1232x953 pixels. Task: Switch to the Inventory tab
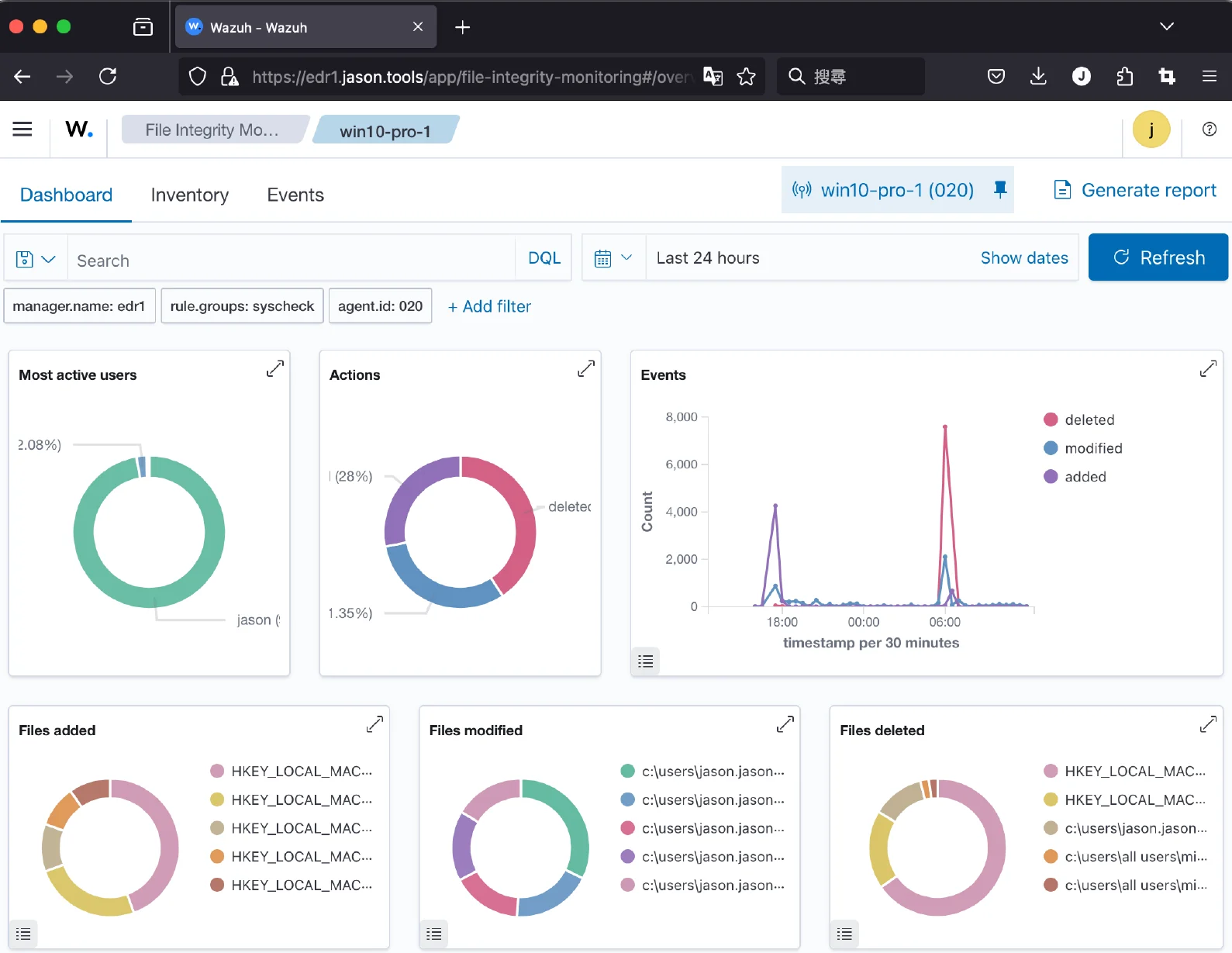[190, 195]
